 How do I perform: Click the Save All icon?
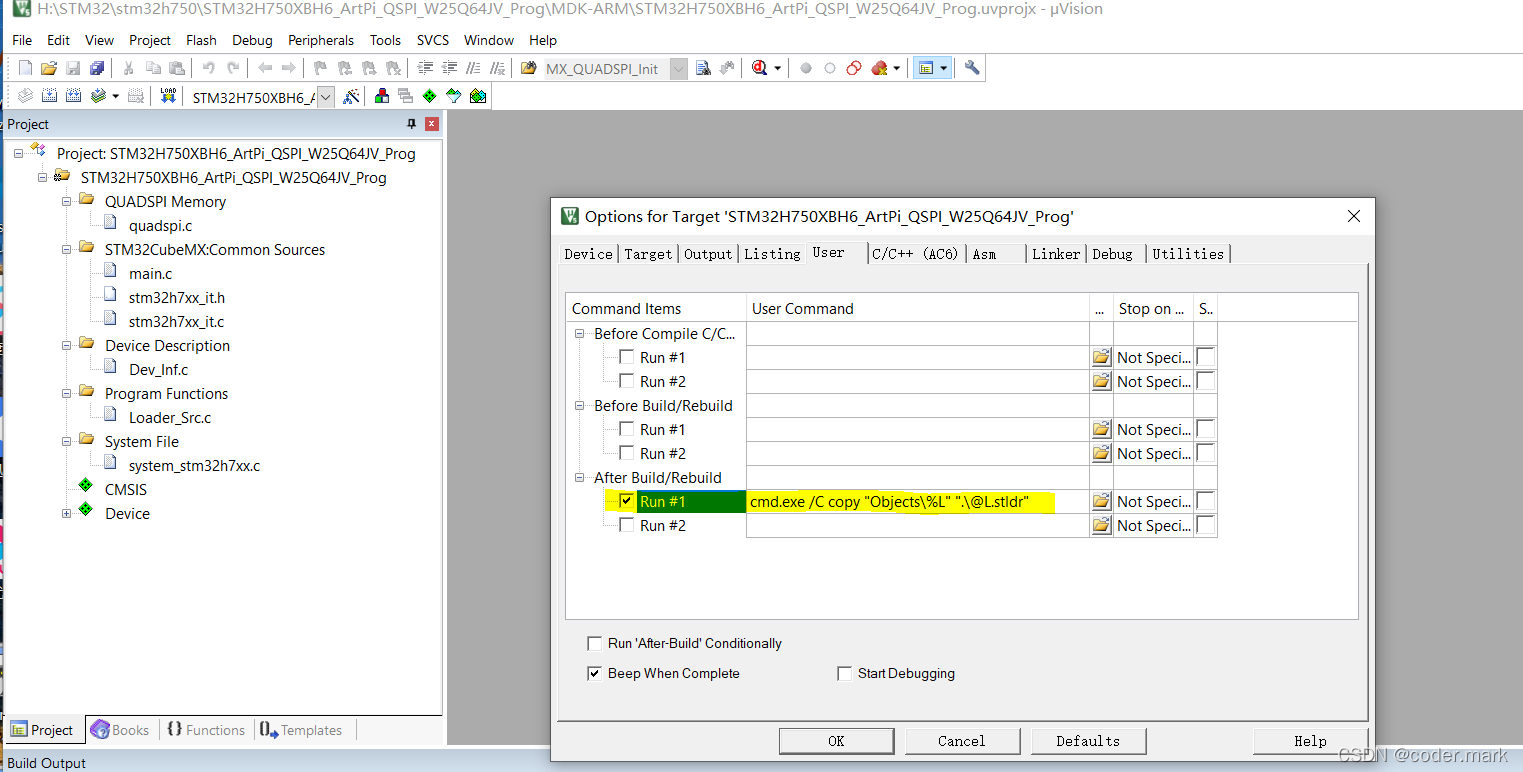click(x=97, y=68)
